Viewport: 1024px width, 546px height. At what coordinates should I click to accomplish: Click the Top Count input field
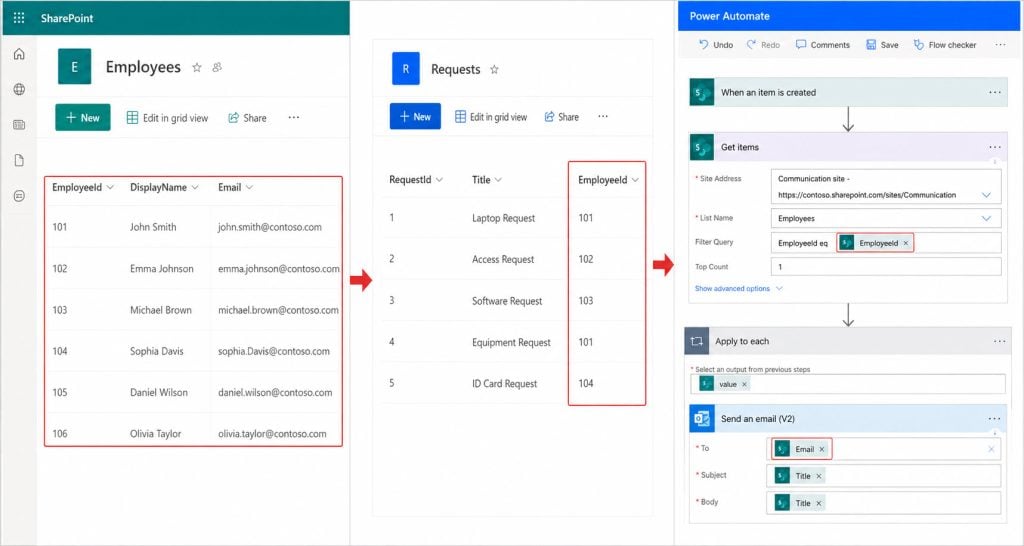point(886,266)
